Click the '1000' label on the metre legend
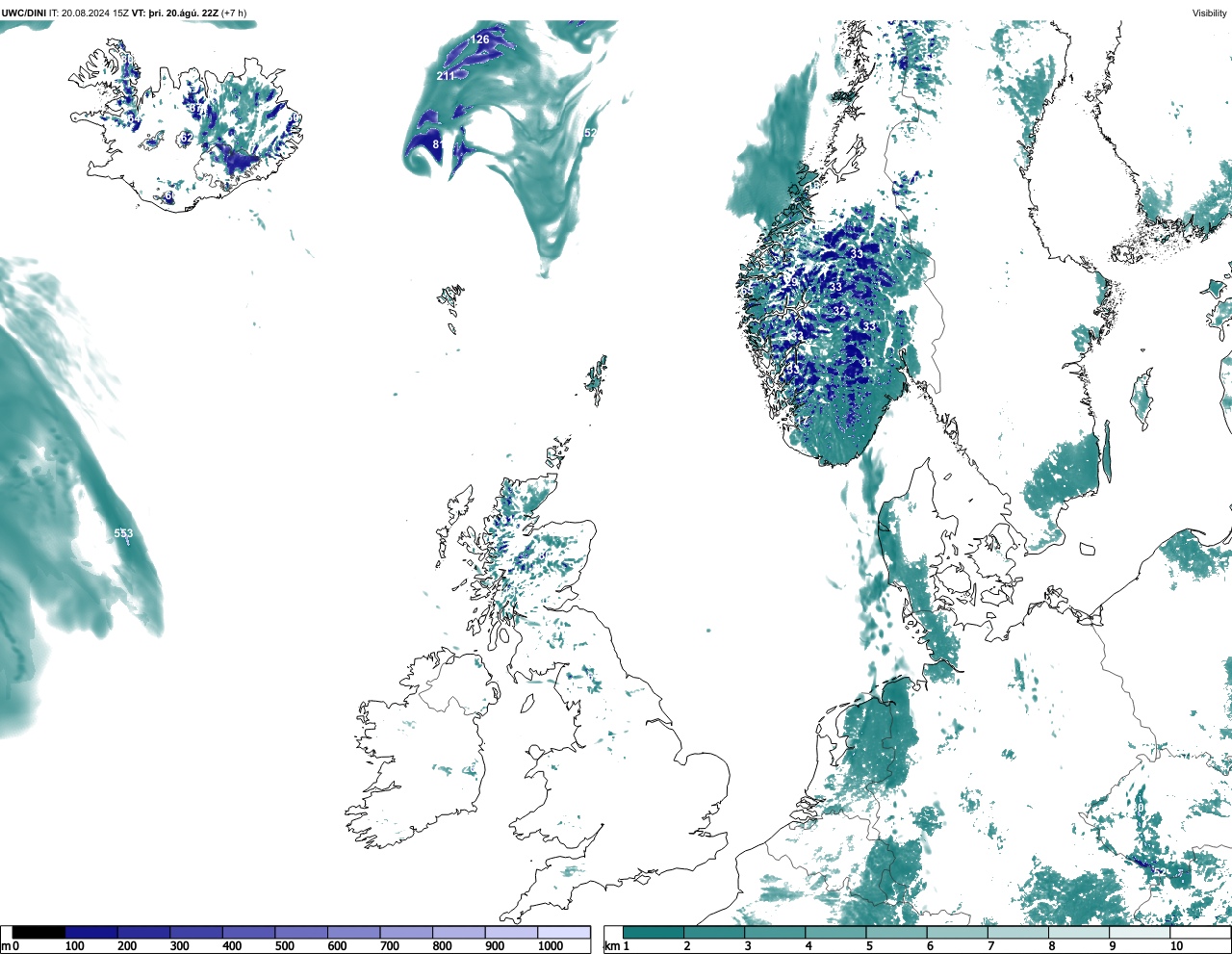The height and width of the screenshot is (954, 1232). click(551, 946)
